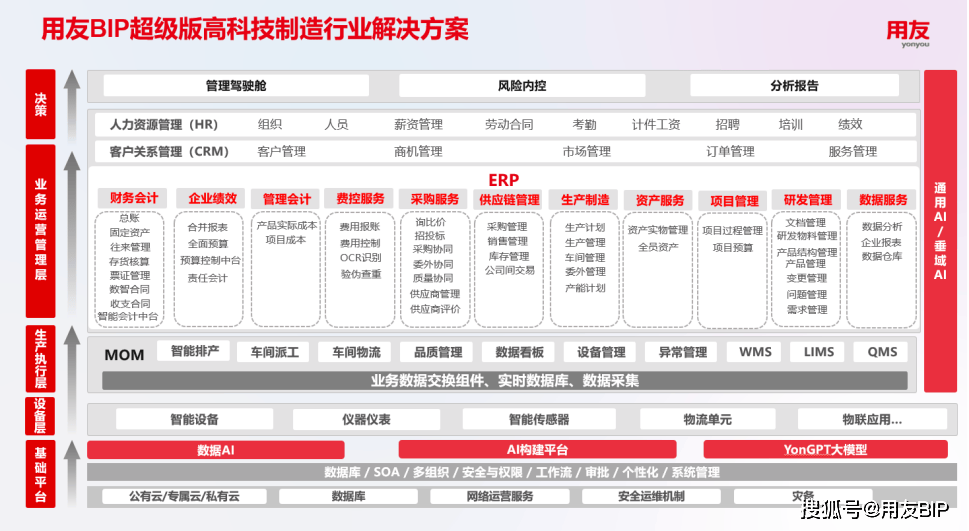Click the QMS box
The height and width of the screenshot is (531, 969).
coord(882,352)
